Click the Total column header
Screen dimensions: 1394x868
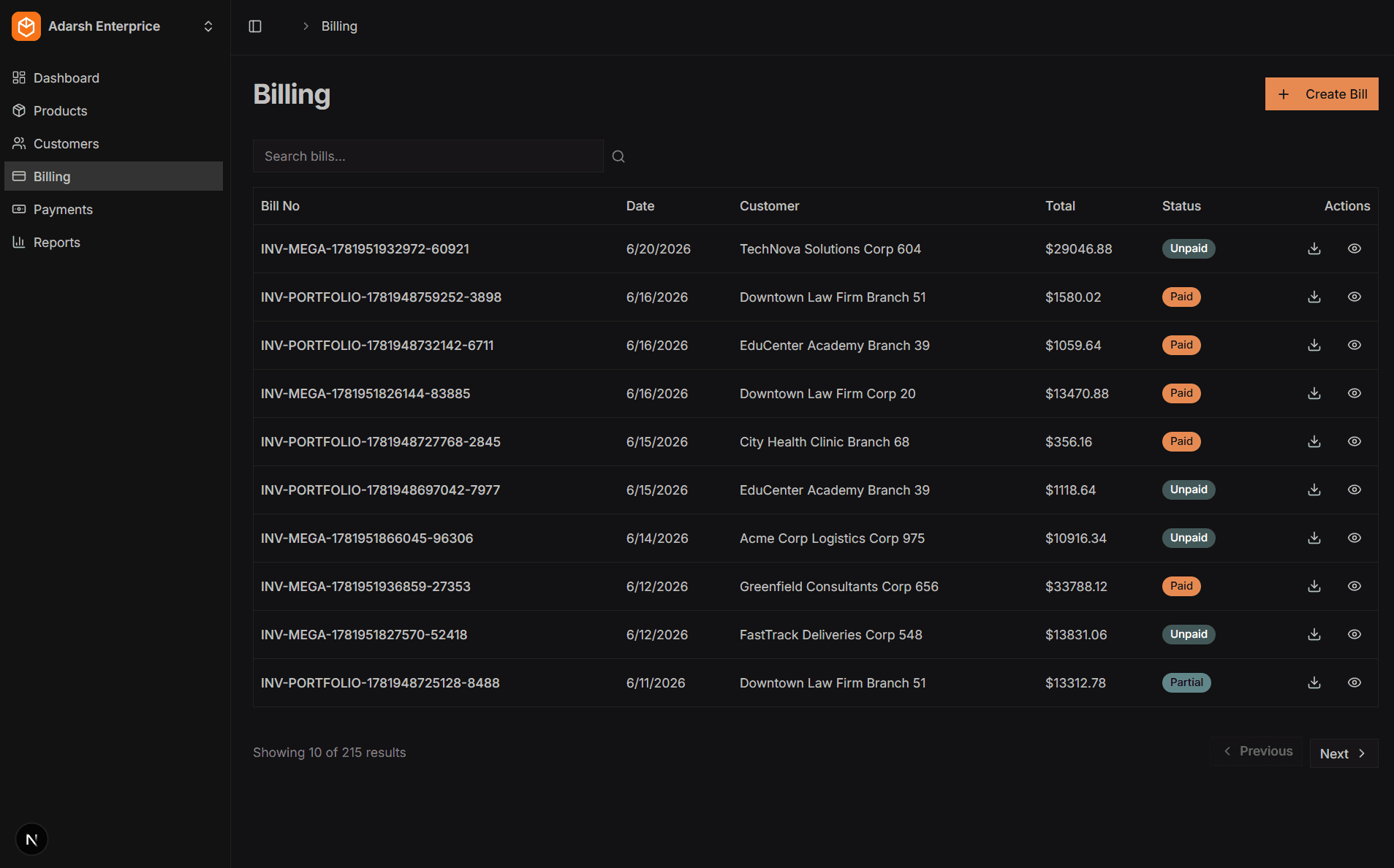[1060, 206]
